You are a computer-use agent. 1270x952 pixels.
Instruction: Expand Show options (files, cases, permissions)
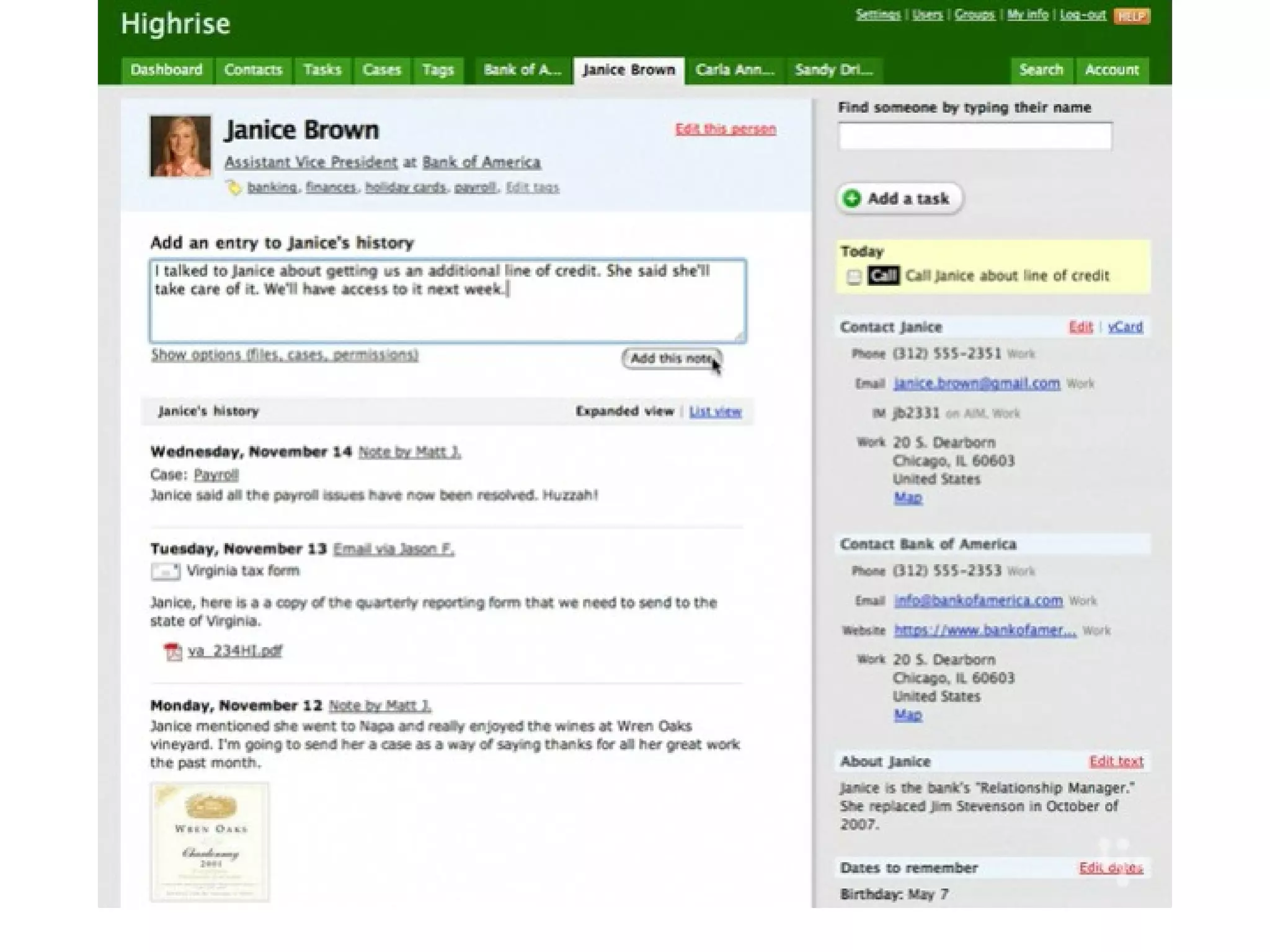click(285, 355)
